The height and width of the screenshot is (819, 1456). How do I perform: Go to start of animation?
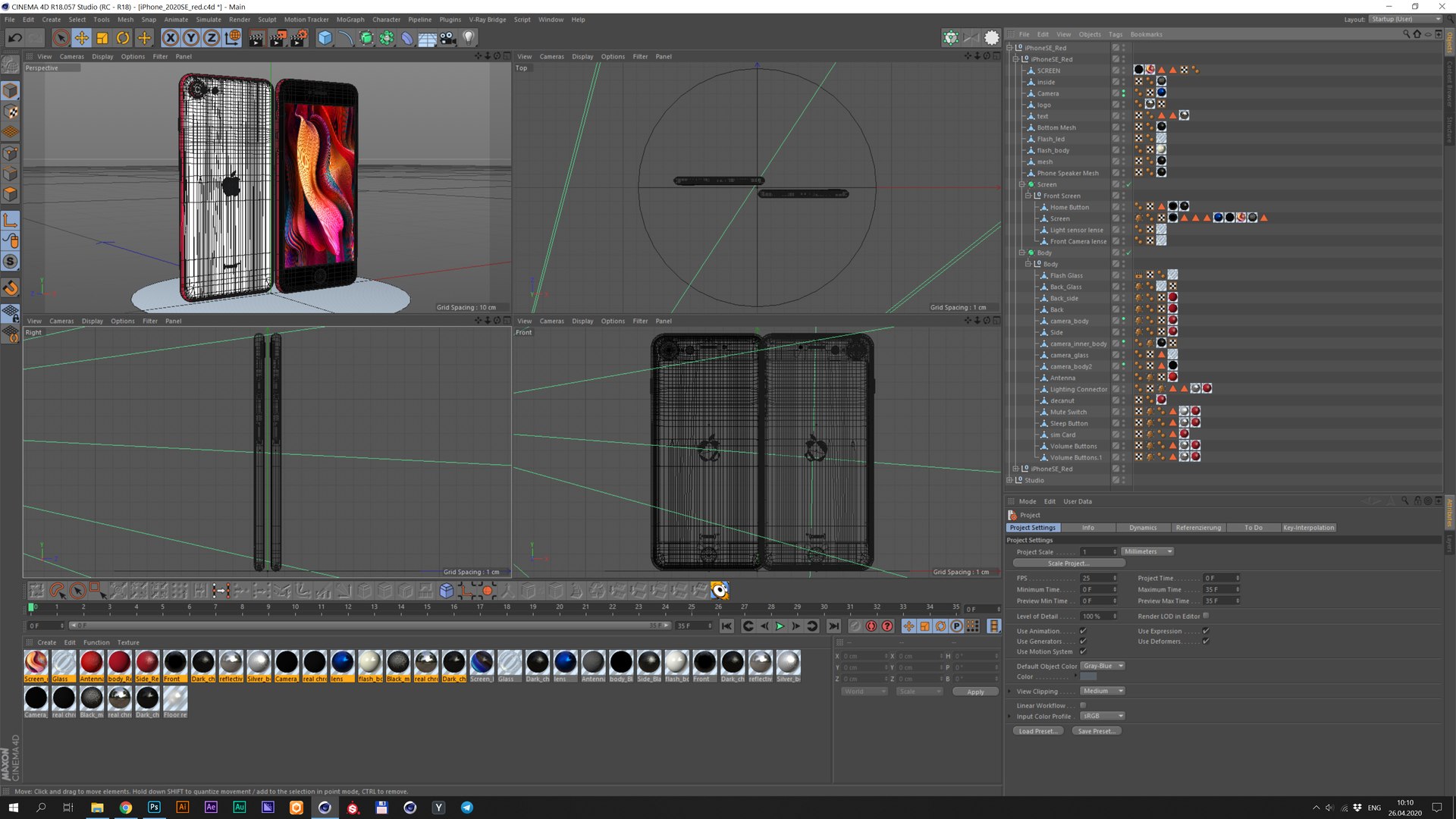pos(727,626)
